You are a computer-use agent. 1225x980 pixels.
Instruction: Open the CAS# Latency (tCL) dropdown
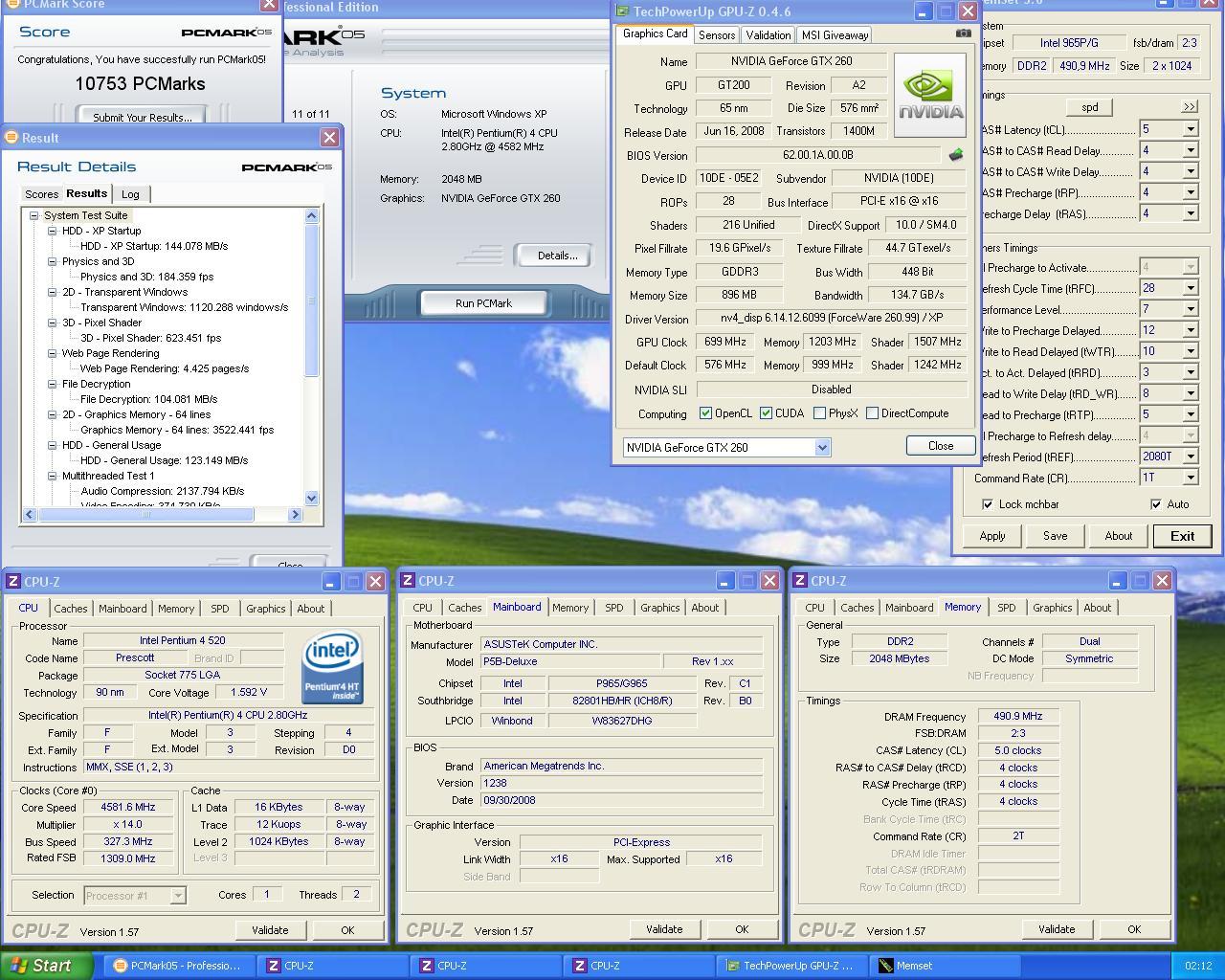1191,129
